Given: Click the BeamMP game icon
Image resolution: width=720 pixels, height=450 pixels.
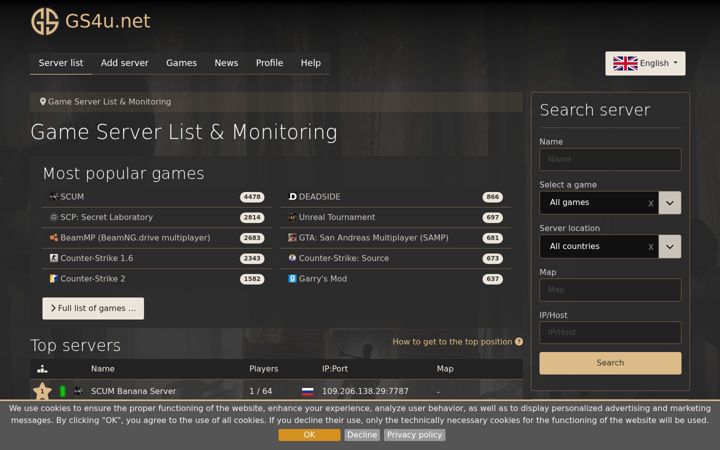Looking at the screenshot, I should (54, 238).
